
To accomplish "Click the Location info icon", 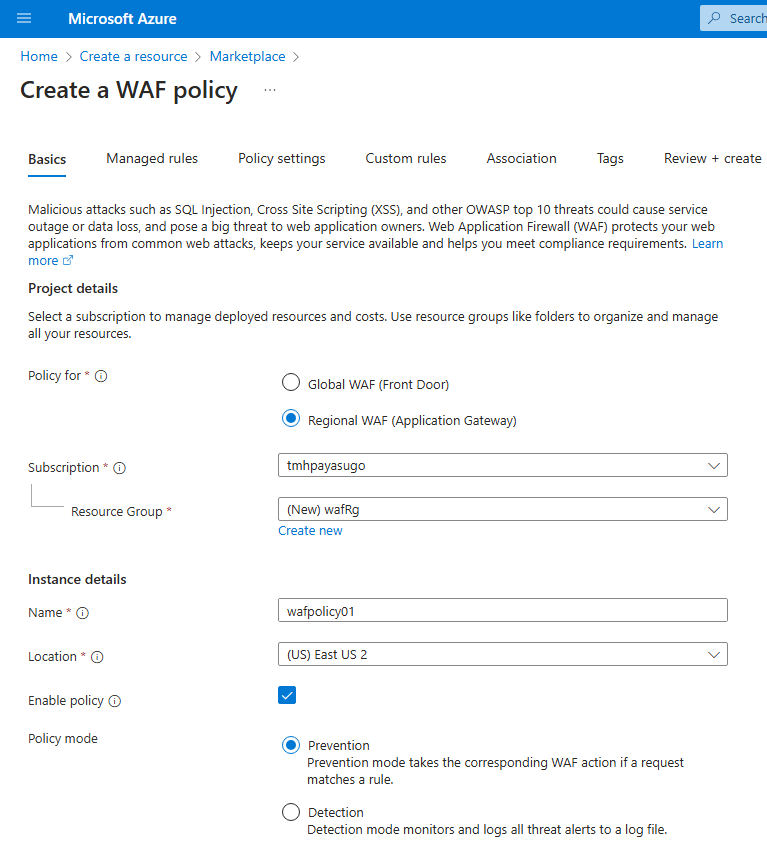I will coord(97,657).
